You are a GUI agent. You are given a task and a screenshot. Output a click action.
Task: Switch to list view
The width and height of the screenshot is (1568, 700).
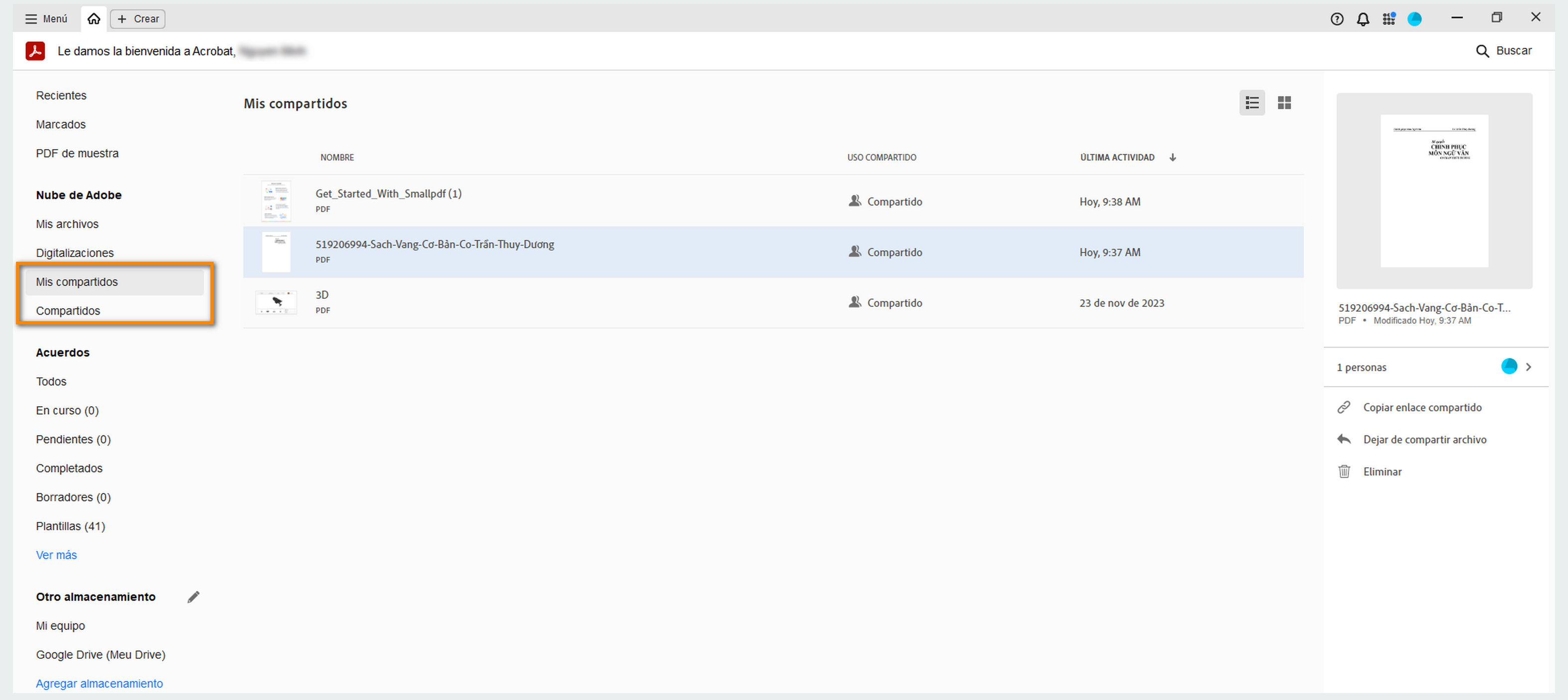click(1252, 103)
